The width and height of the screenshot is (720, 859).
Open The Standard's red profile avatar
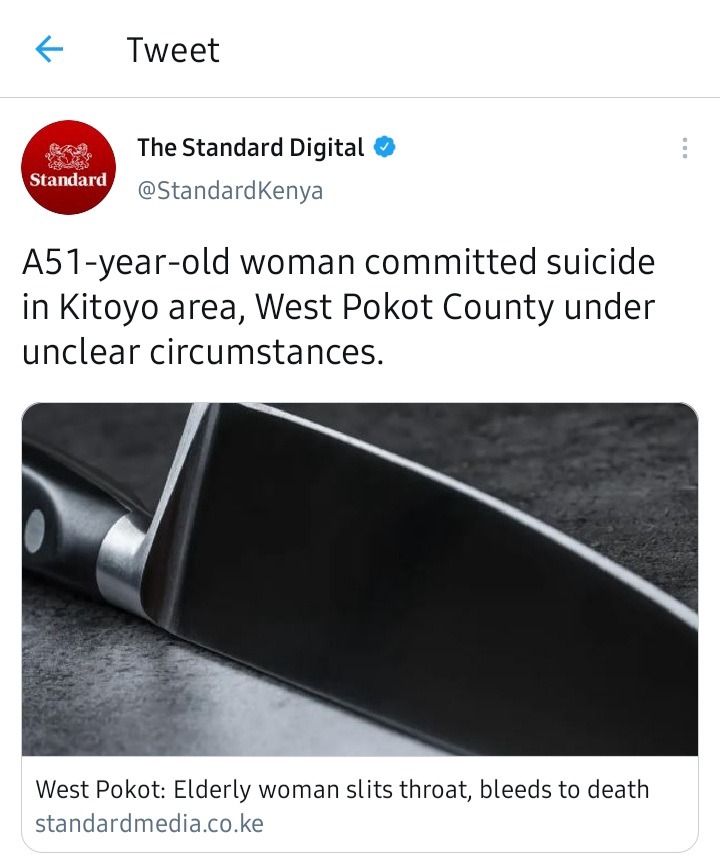68,167
